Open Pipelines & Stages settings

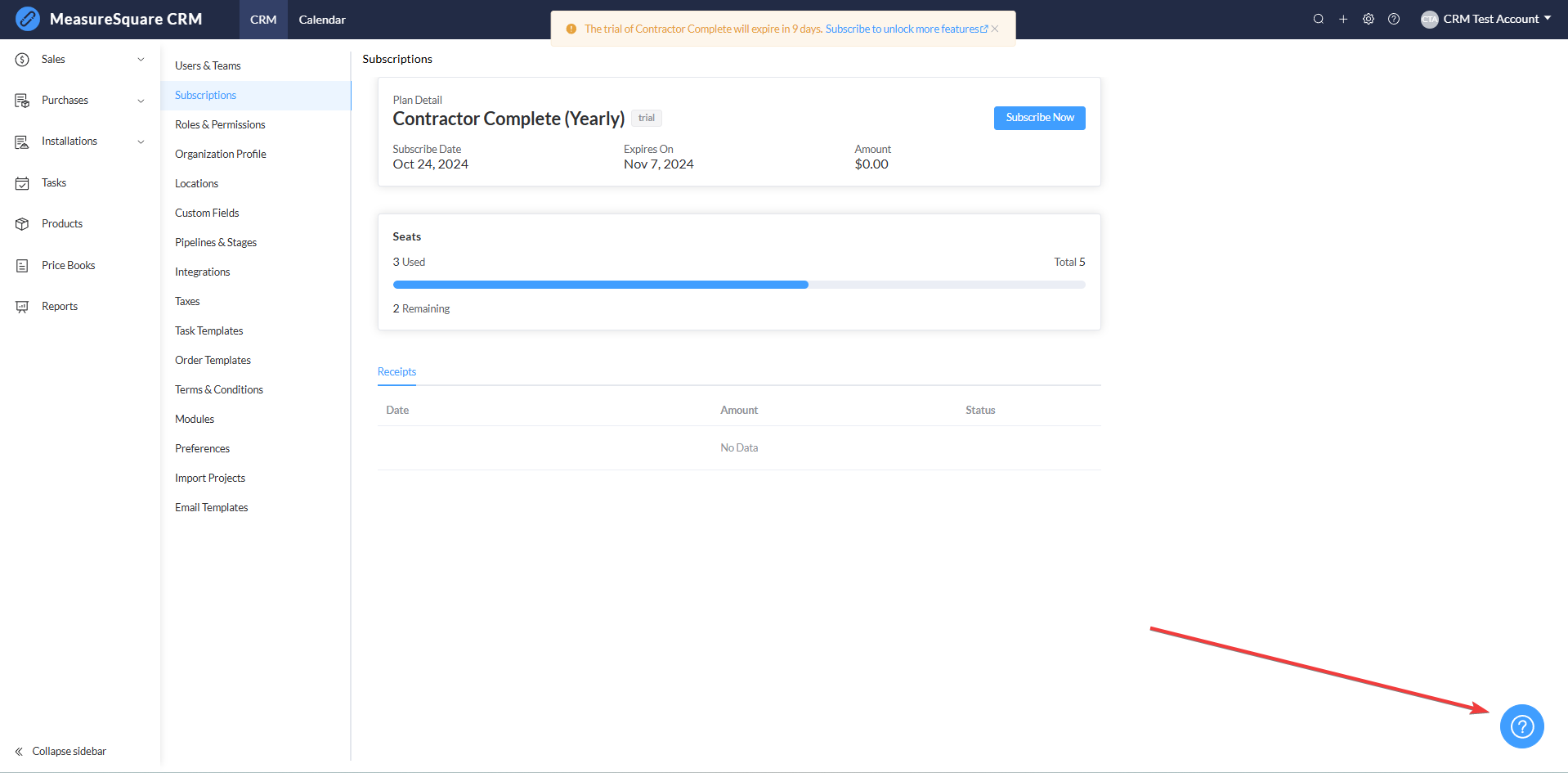point(256,243)
